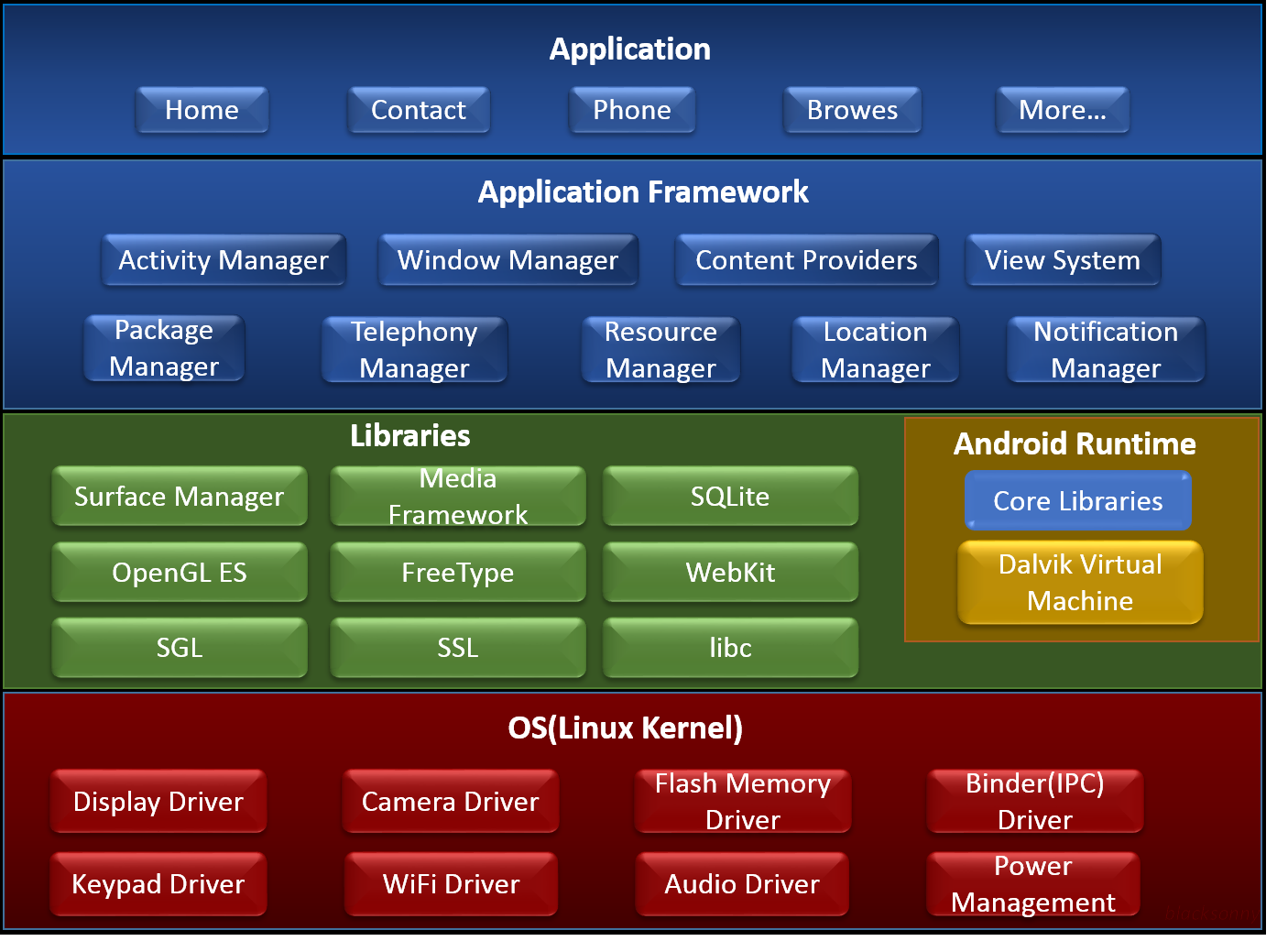This screenshot has height=952, width=1277.
Task: Open the Telephony Manager block
Action: (x=413, y=349)
